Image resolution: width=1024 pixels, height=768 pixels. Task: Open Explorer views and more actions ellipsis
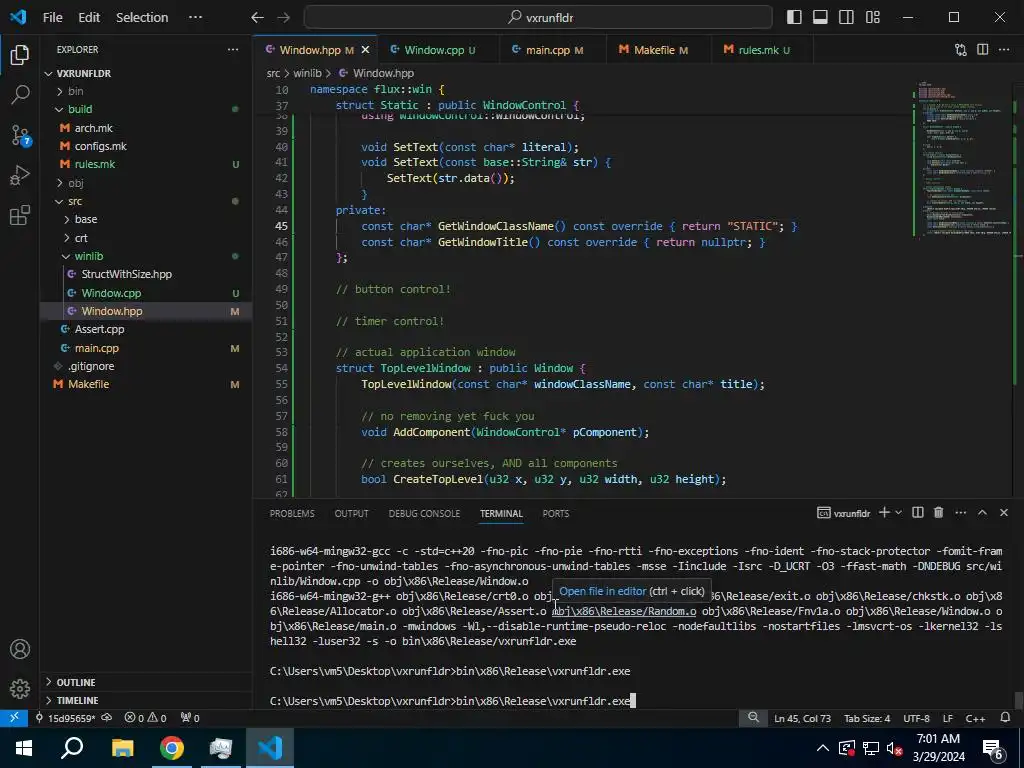233,50
